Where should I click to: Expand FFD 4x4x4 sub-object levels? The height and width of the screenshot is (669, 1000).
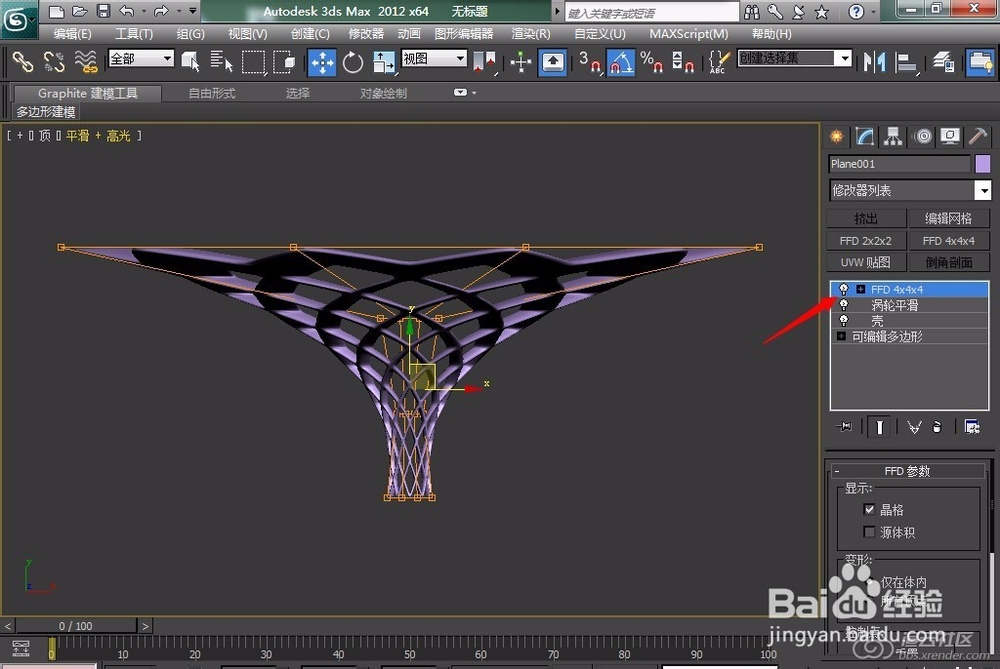tap(860, 289)
